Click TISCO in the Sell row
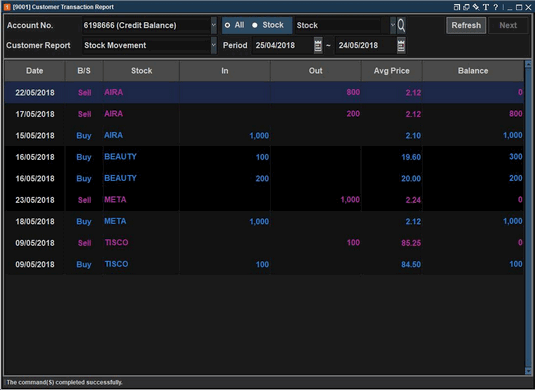The width and height of the screenshot is (535, 390). click(116, 243)
